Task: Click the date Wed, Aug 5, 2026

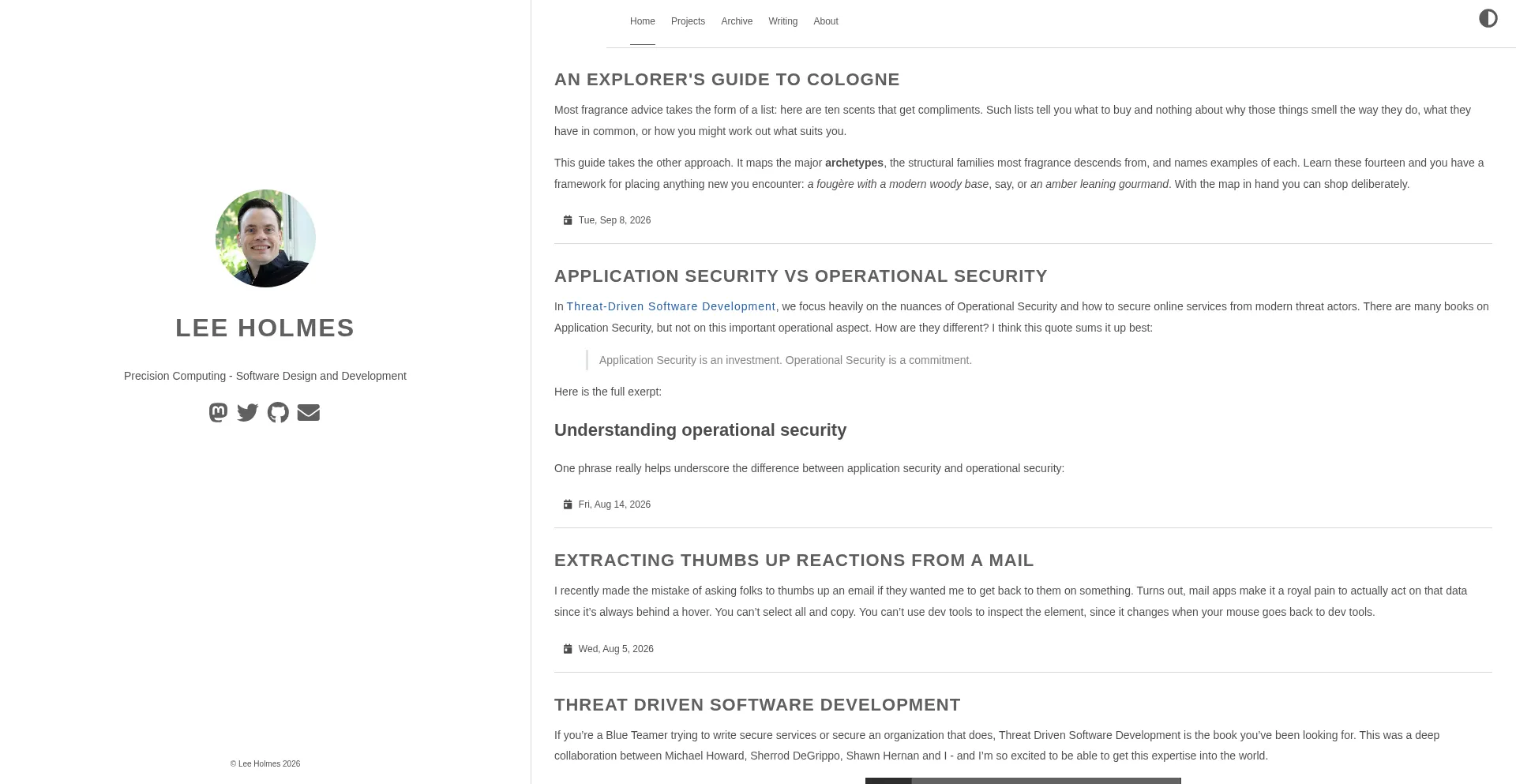Action: coord(616,649)
